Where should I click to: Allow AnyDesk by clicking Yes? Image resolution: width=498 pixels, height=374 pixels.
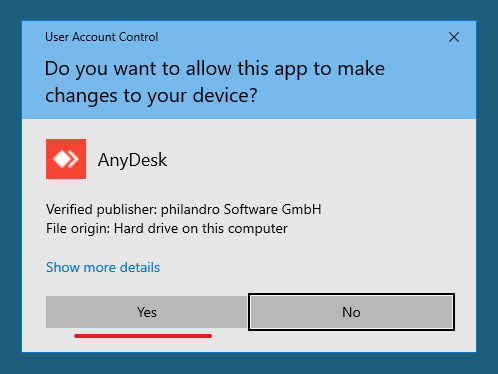147,312
